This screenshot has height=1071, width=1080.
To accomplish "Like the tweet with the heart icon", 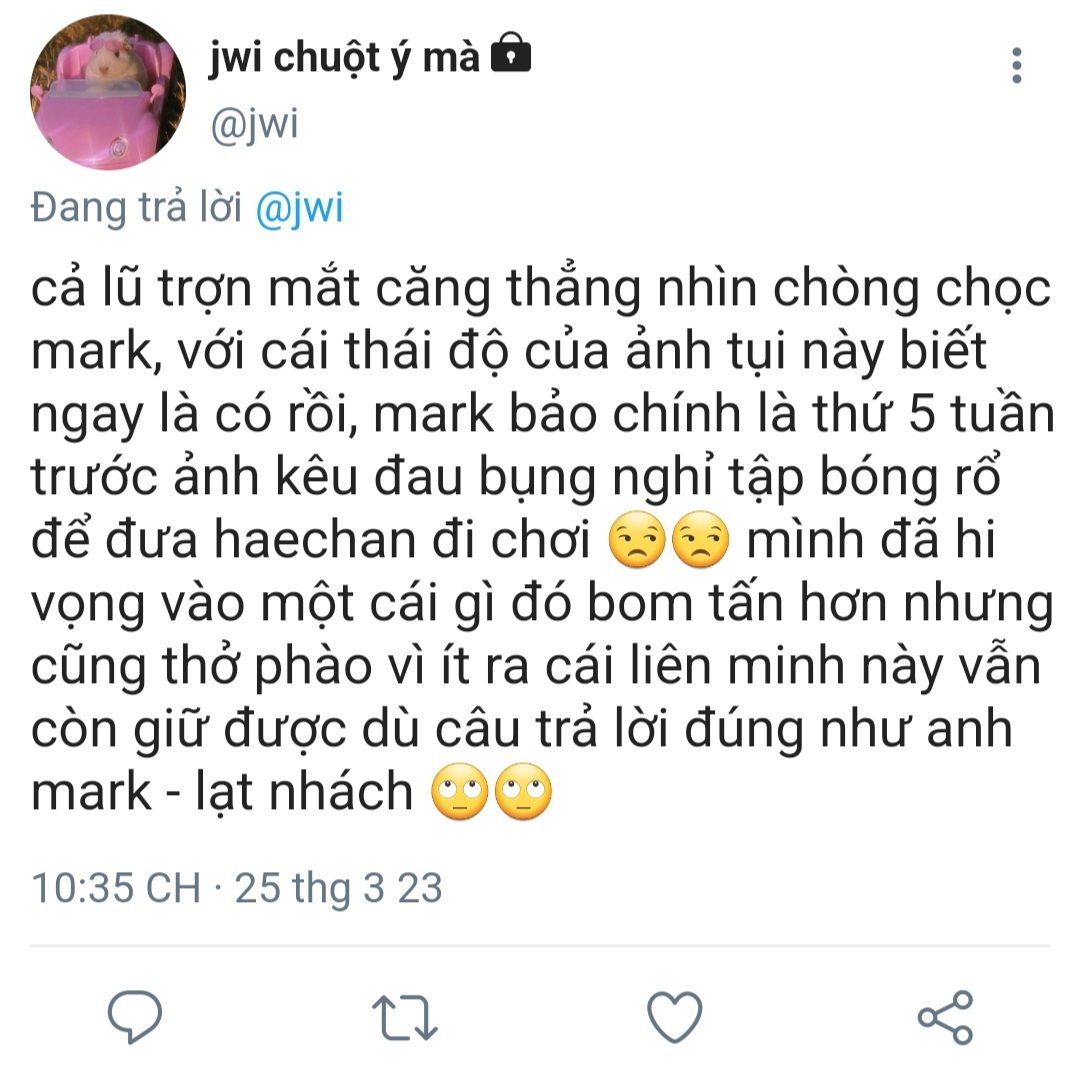I will 675,1017.
